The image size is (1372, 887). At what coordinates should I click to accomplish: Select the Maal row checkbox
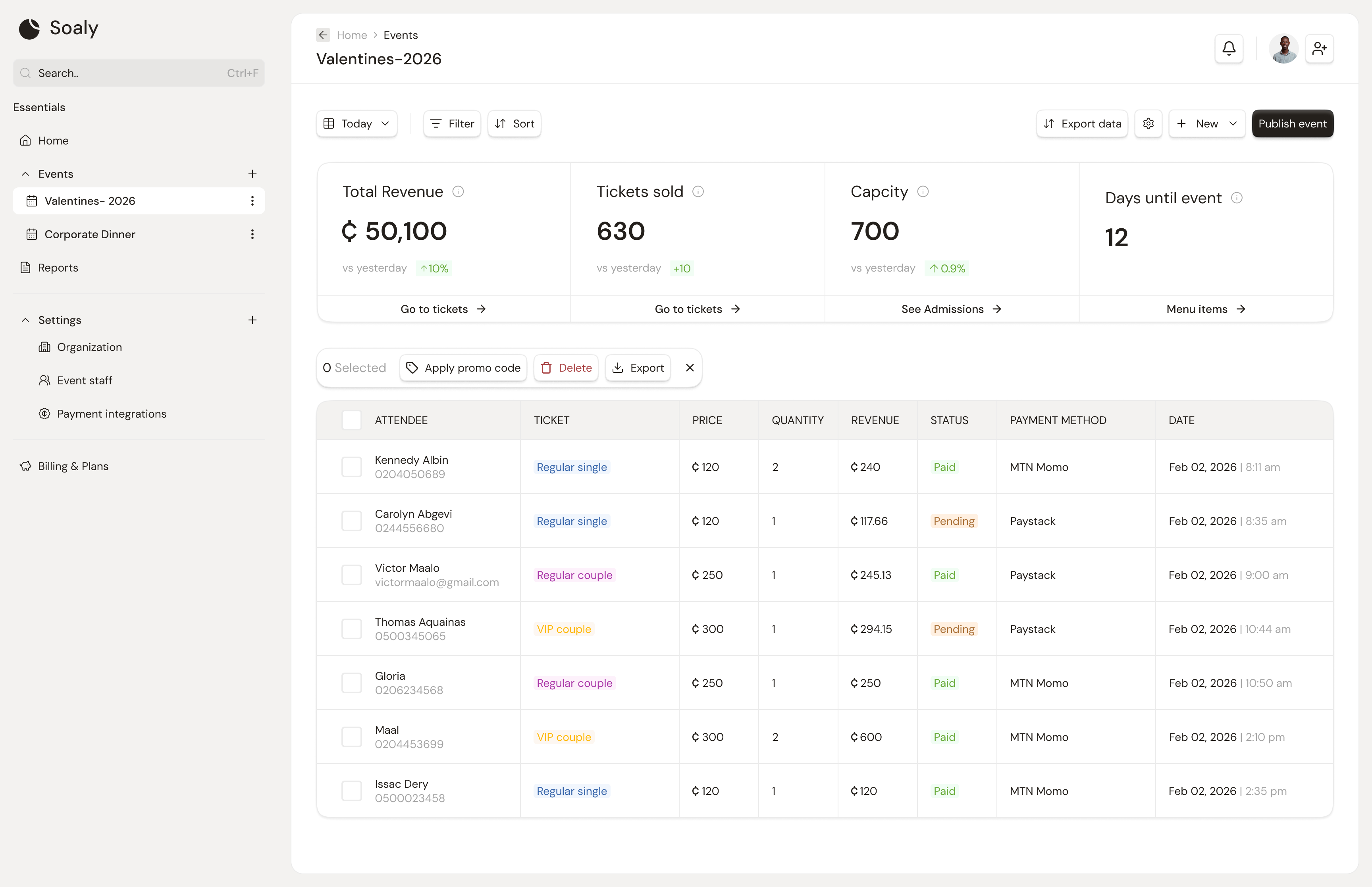point(352,737)
